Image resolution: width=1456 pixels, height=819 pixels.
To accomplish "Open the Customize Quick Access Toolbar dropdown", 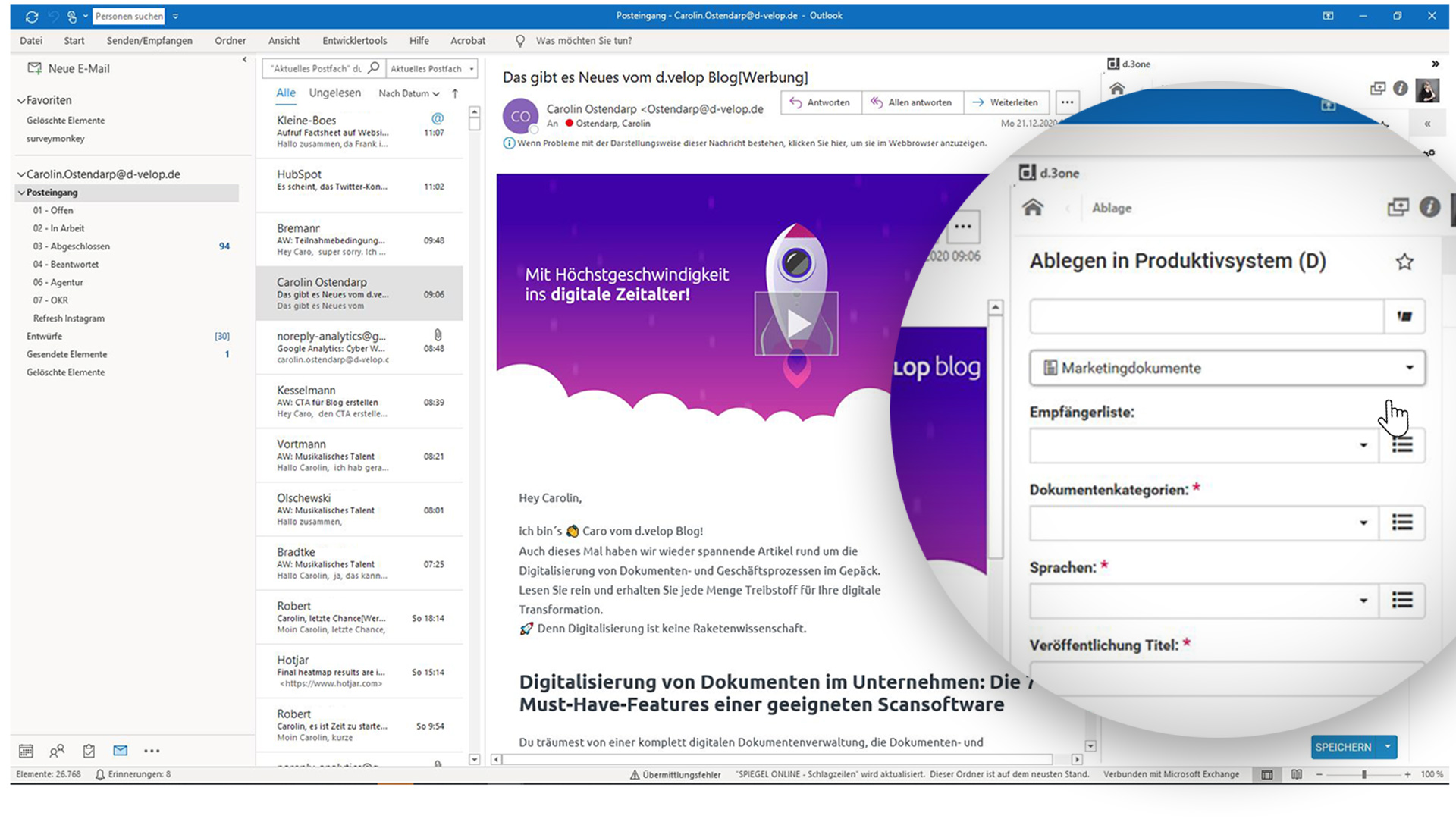I will click(175, 16).
